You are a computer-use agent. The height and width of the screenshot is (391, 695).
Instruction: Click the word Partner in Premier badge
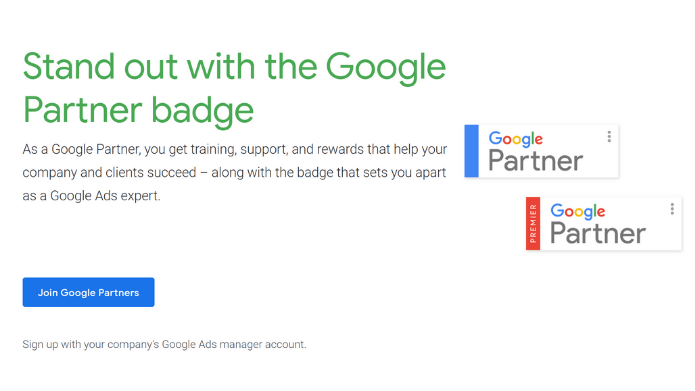[597, 233]
